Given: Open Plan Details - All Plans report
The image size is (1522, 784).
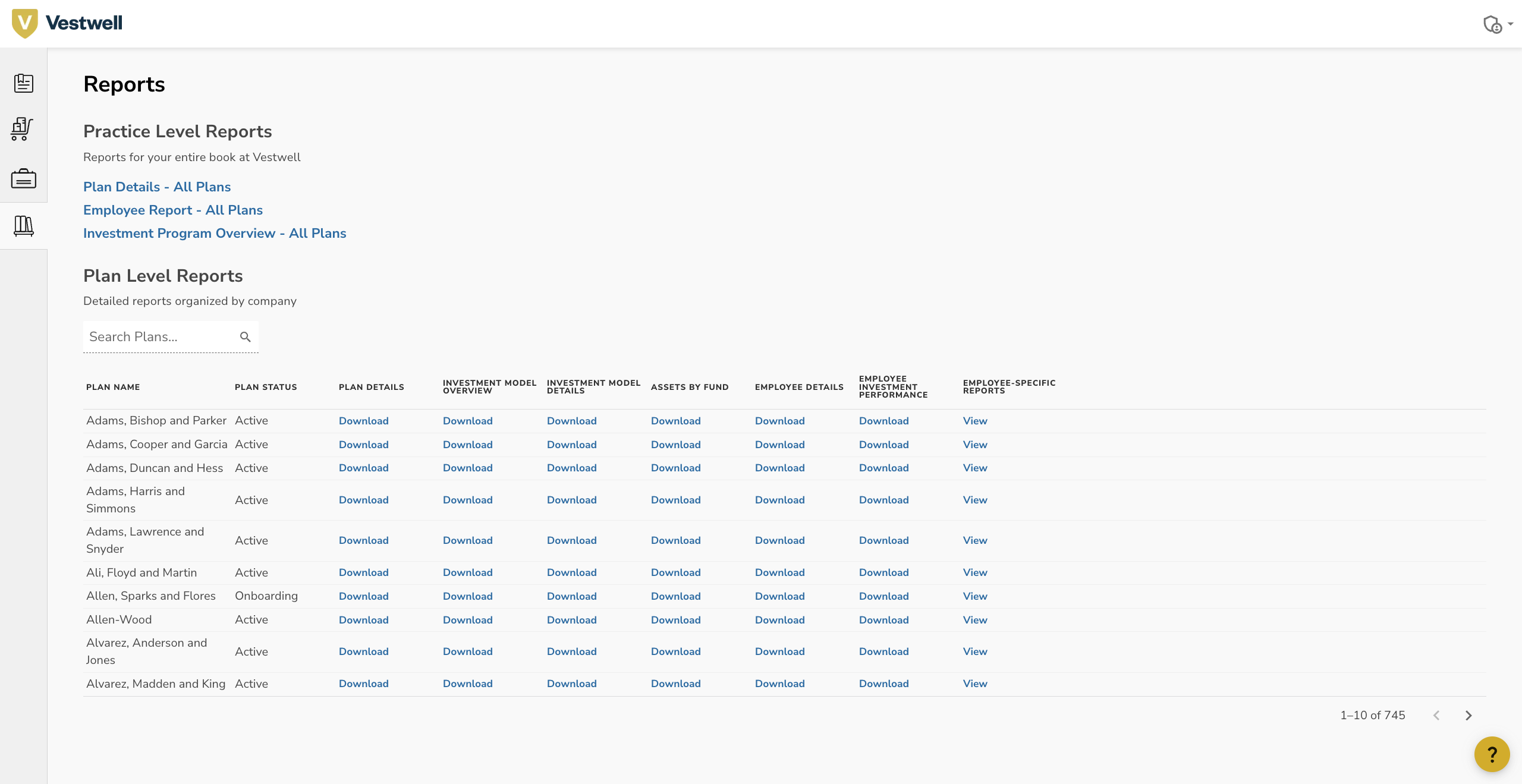Looking at the screenshot, I should [157, 187].
